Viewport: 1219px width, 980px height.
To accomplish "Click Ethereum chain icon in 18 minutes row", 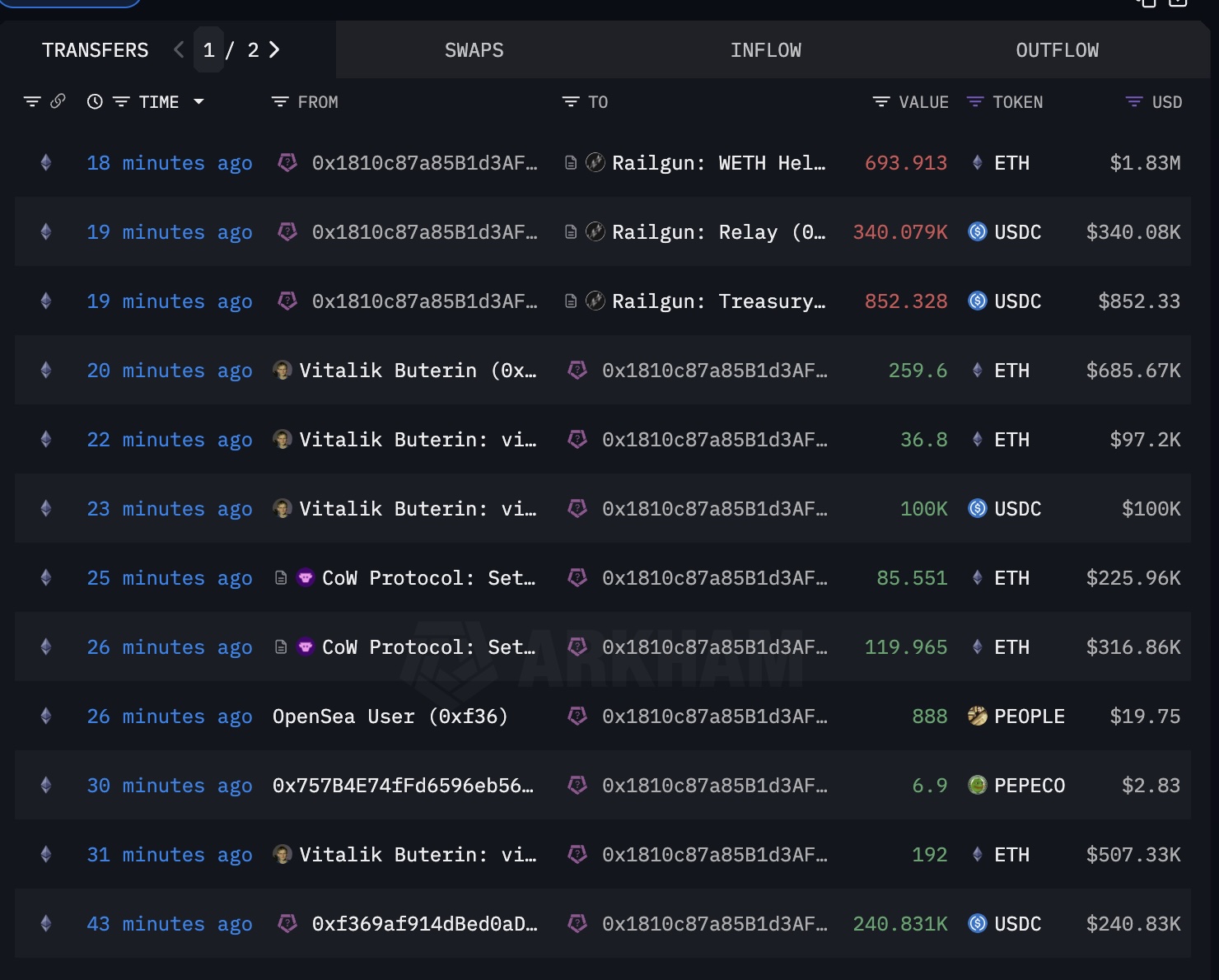I will pyautogui.click(x=46, y=163).
